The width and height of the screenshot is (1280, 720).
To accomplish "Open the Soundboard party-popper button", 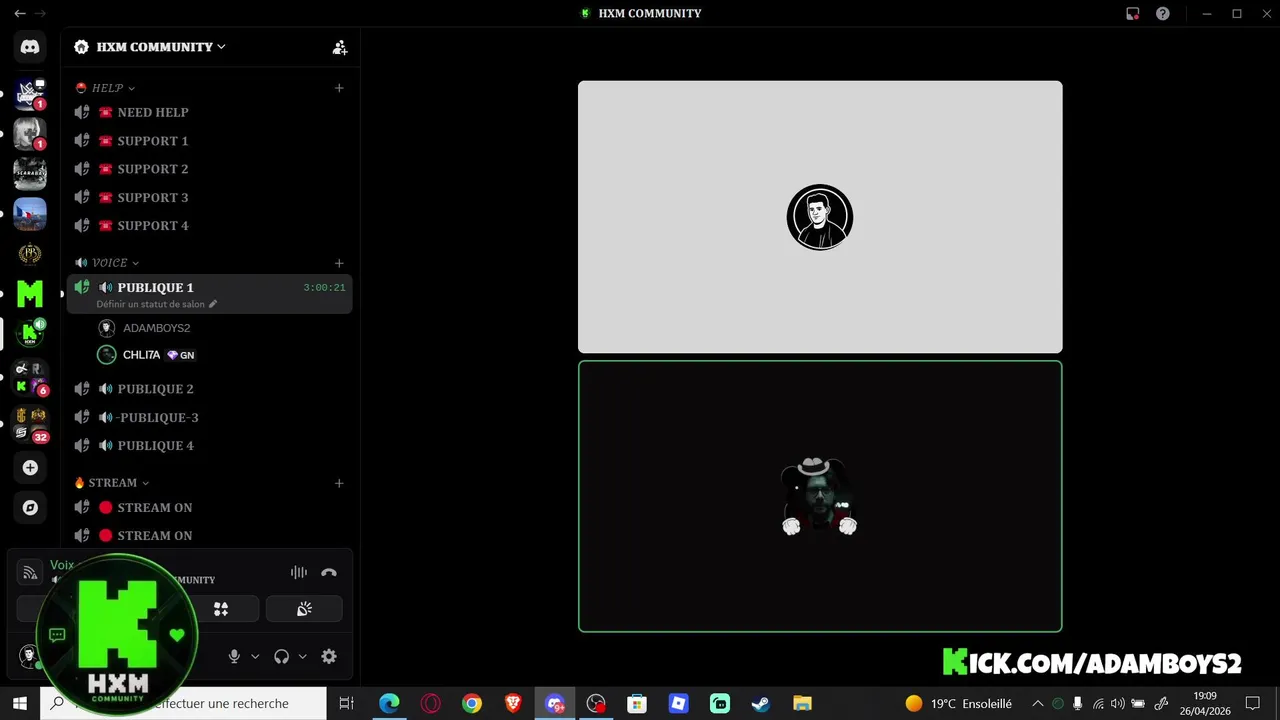I will tap(304, 609).
